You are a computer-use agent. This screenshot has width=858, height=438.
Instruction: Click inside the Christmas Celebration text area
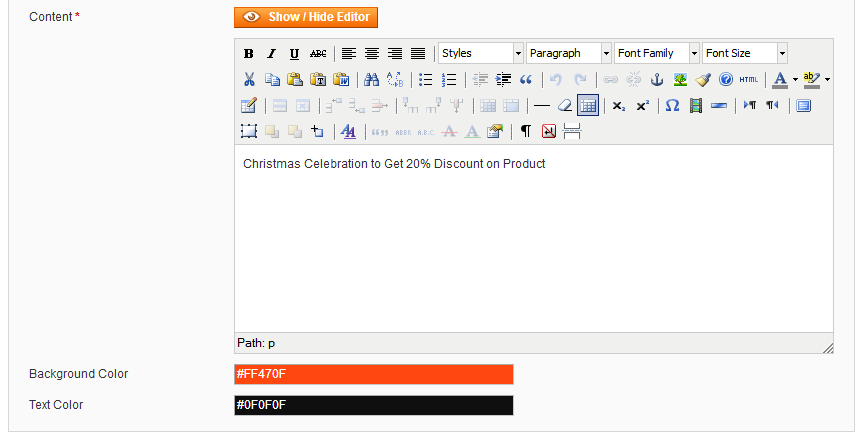533,240
